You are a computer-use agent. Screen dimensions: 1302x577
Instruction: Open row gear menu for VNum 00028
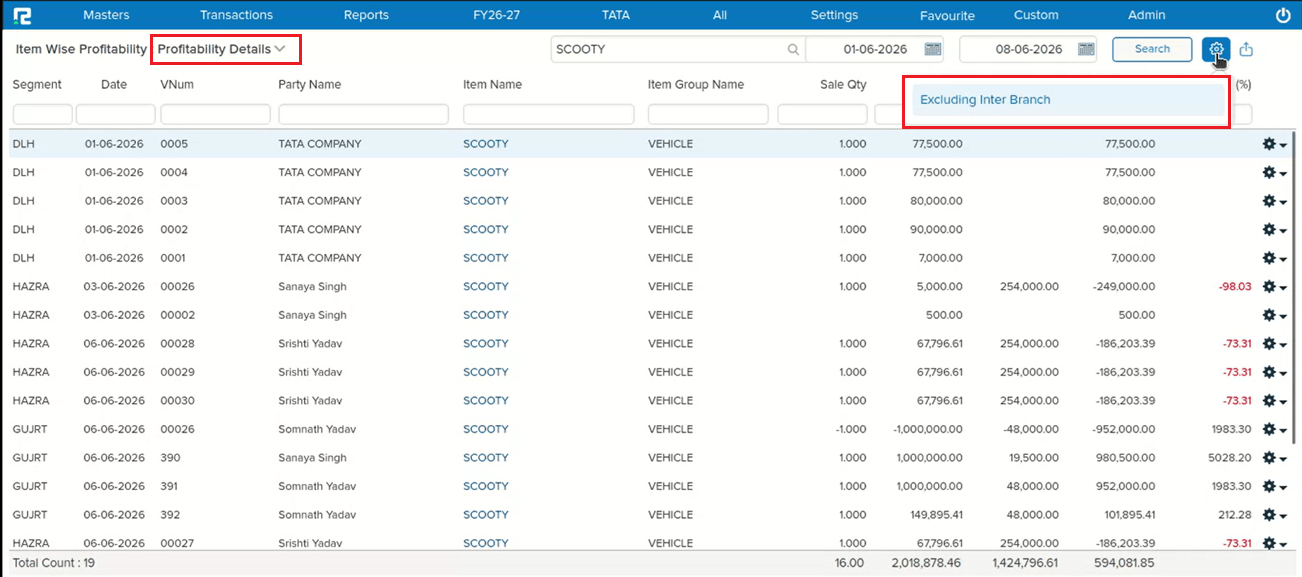pos(1274,344)
